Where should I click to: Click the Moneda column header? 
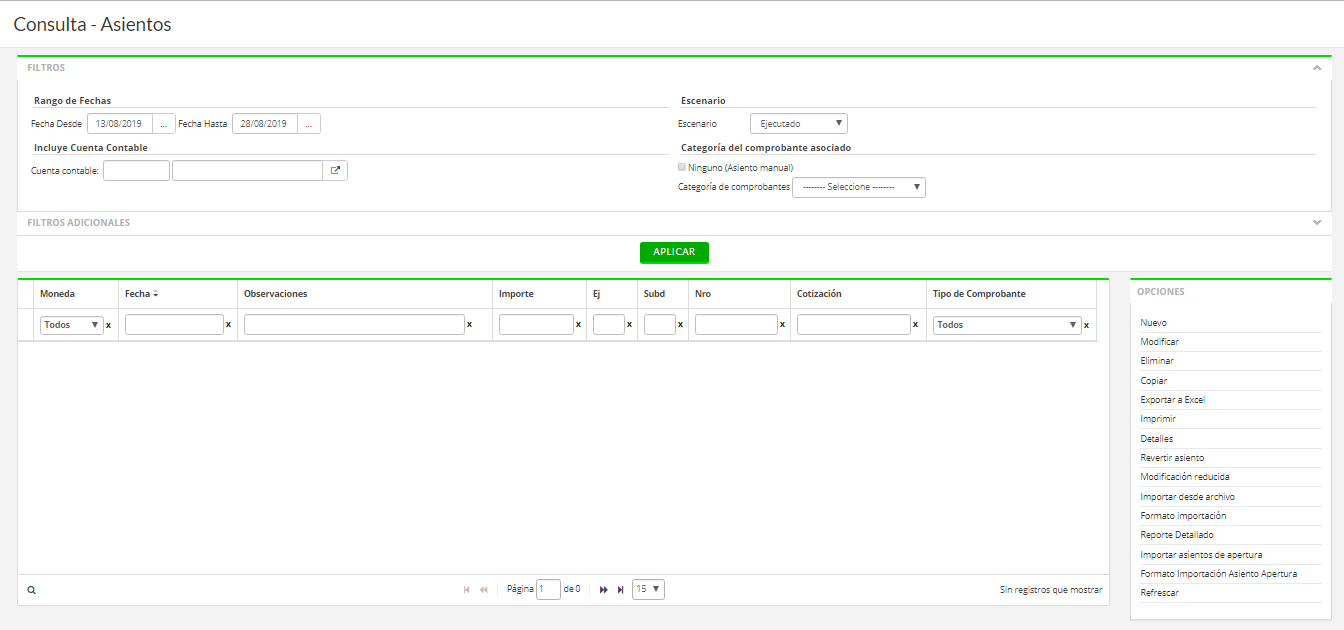[57, 294]
